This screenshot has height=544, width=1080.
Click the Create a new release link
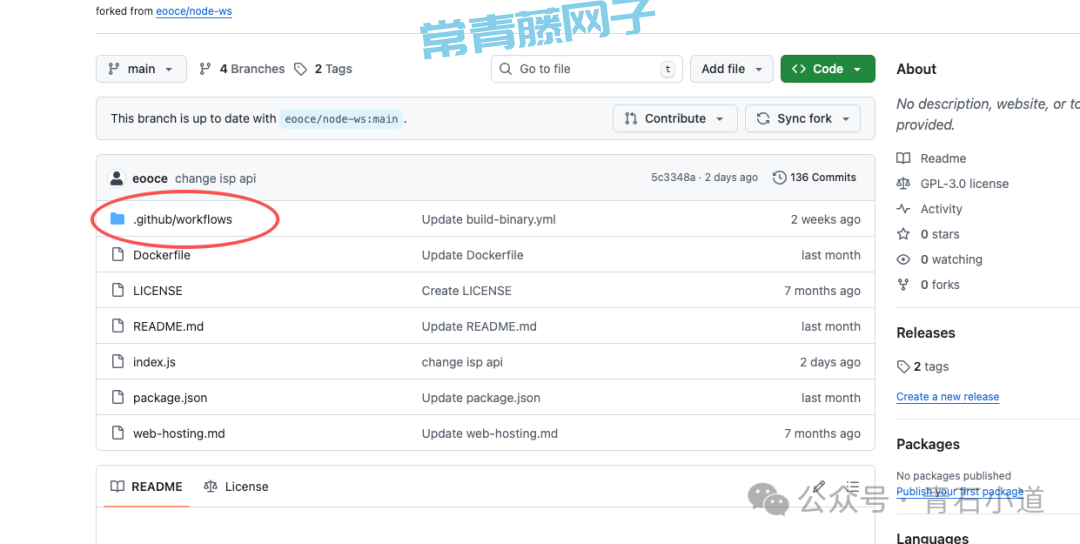[x=947, y=397]
